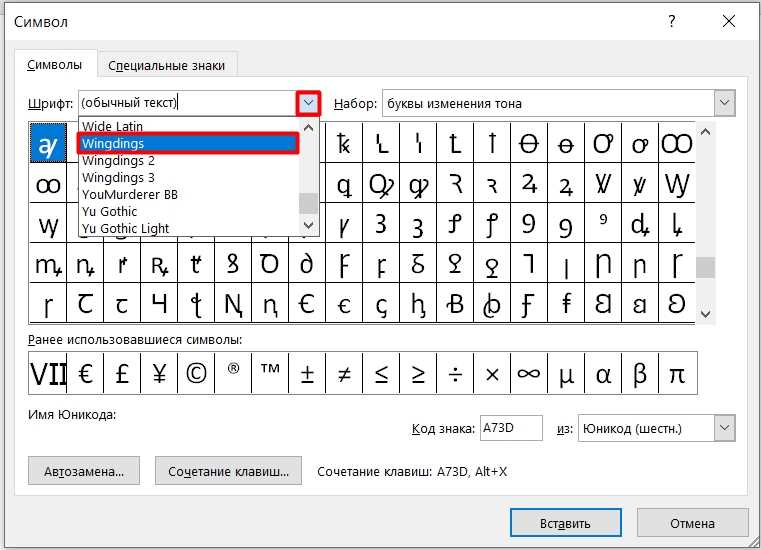Image resolution: width=761 pixels, height=550 pixels.
Task: Select the pound £ recent symbol
Action: 122,373
